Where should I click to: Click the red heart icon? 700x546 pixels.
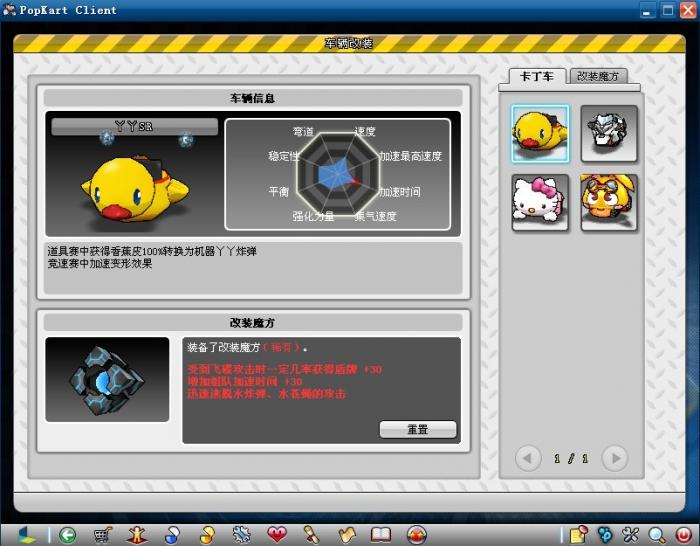[277, 534]
